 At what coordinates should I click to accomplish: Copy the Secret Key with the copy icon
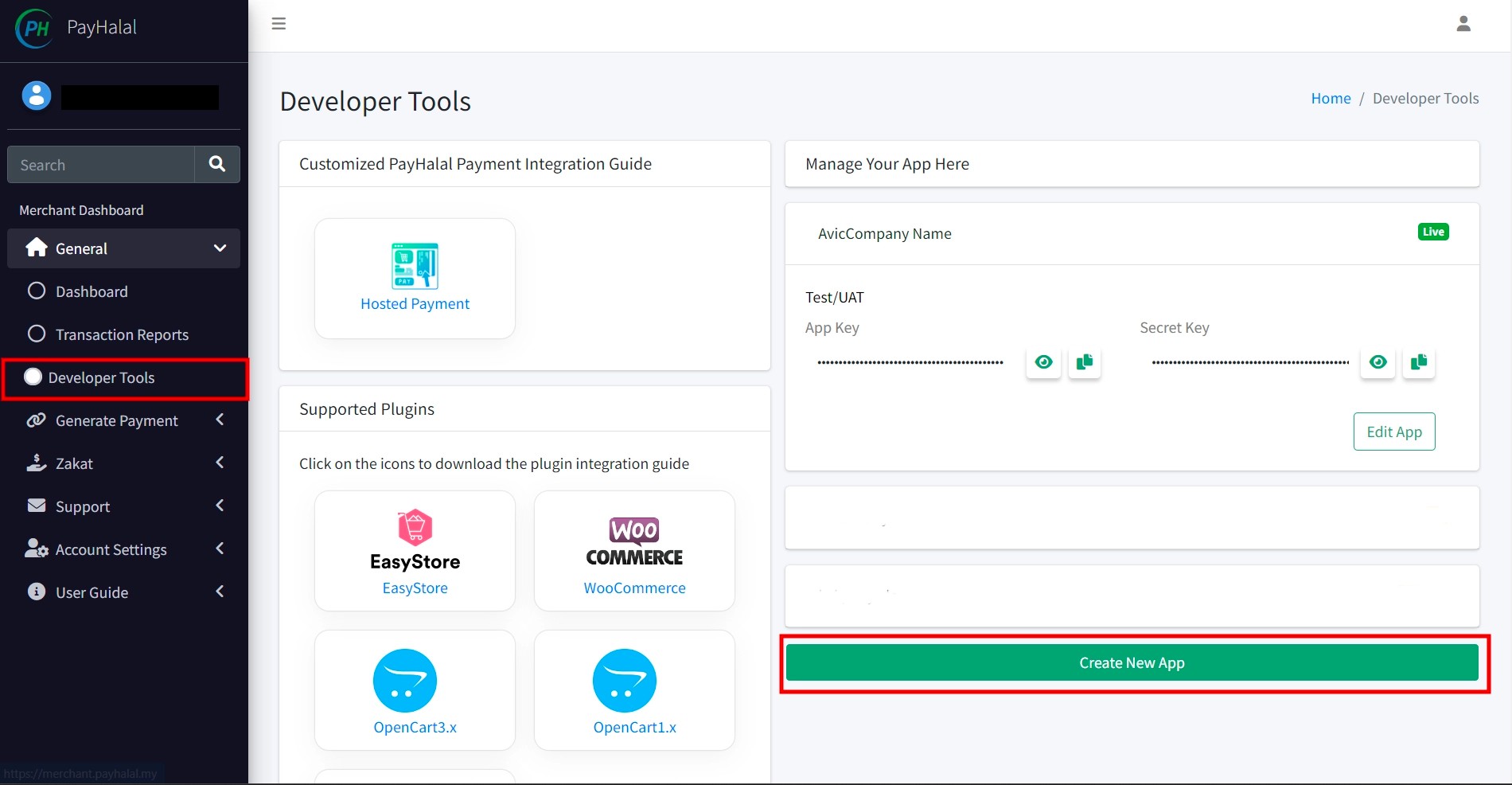pyautogui.click(x=1418, y=362)
